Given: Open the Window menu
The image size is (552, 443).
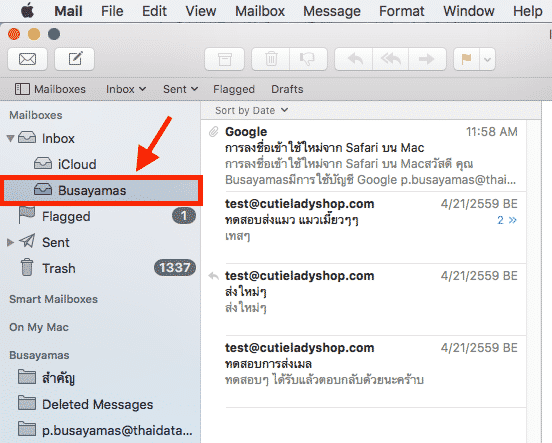Looking at the screenshot, I should point(469,11).
